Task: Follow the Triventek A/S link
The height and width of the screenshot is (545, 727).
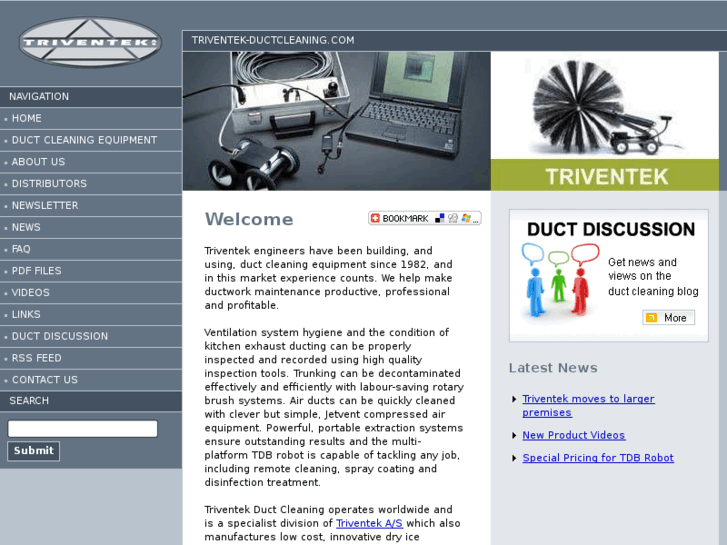Action: click(x=369, y=523)
